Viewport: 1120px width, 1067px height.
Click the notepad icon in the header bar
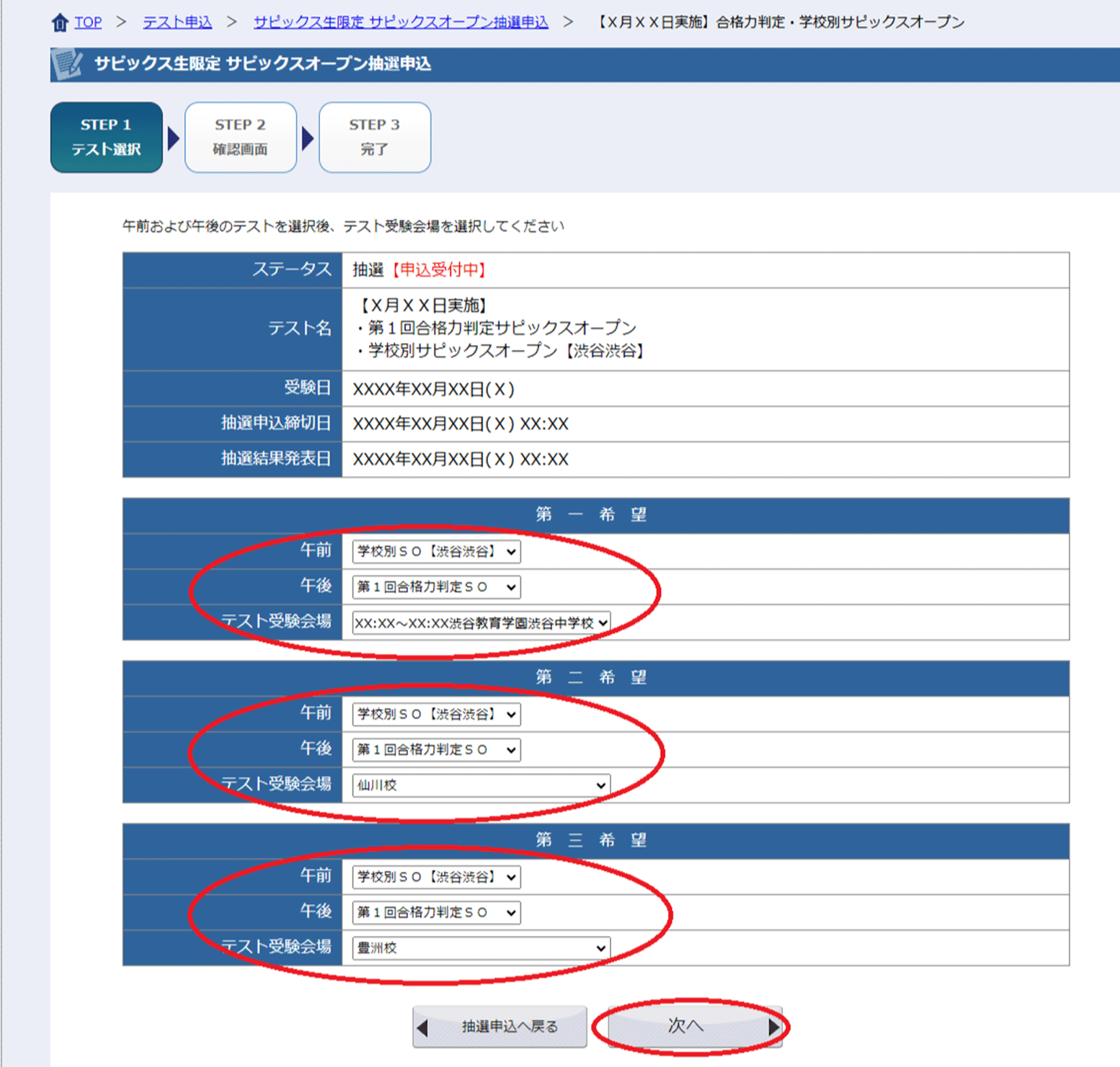(67, 64)
